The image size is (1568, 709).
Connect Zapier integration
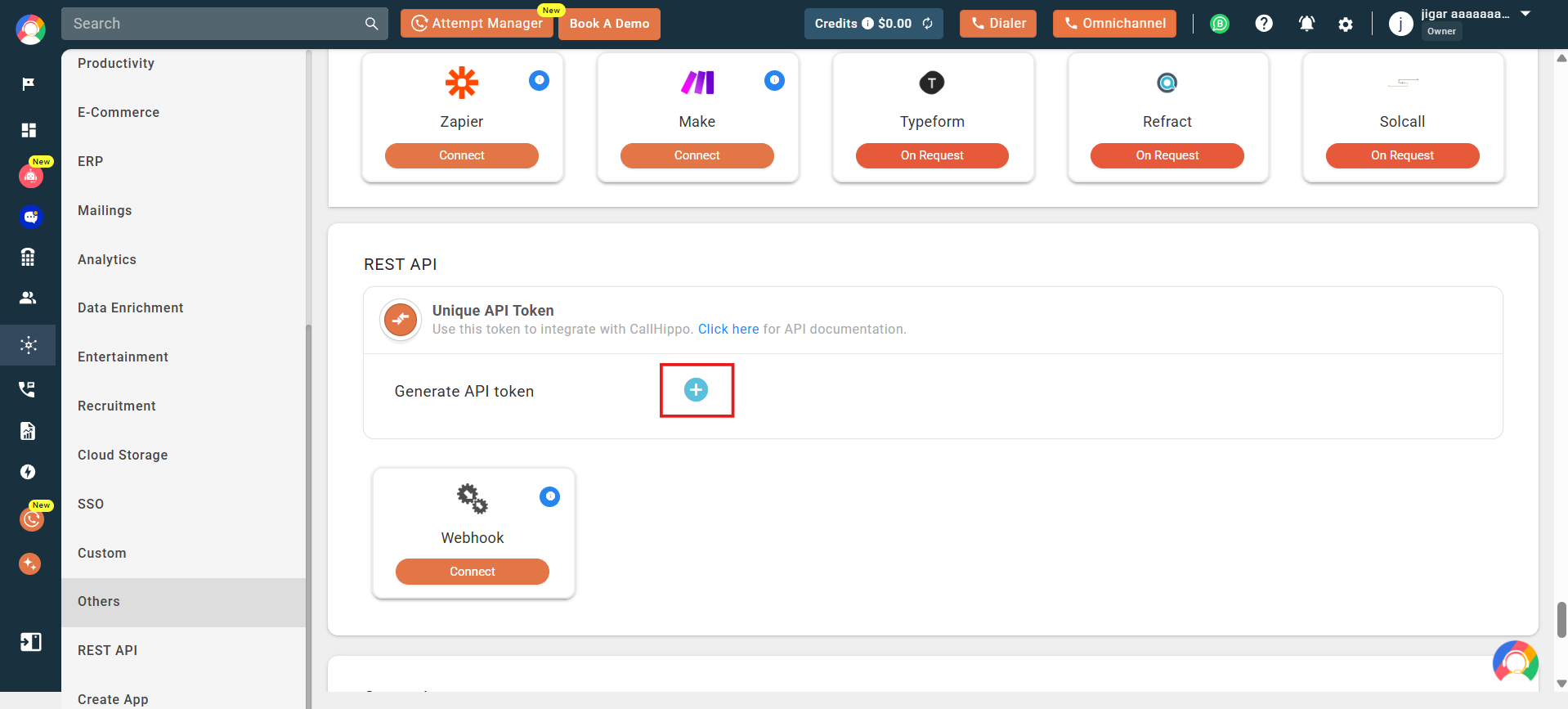tap(462, 155)
